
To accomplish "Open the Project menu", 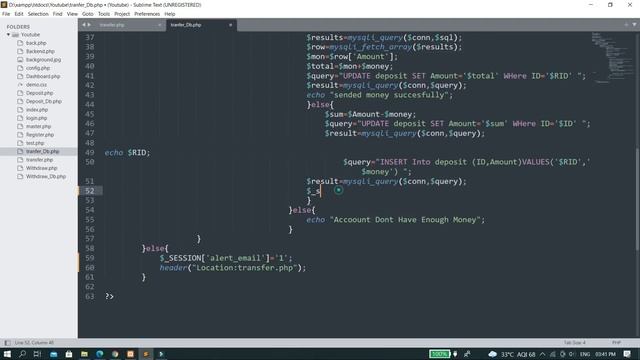I will [122, 14].
